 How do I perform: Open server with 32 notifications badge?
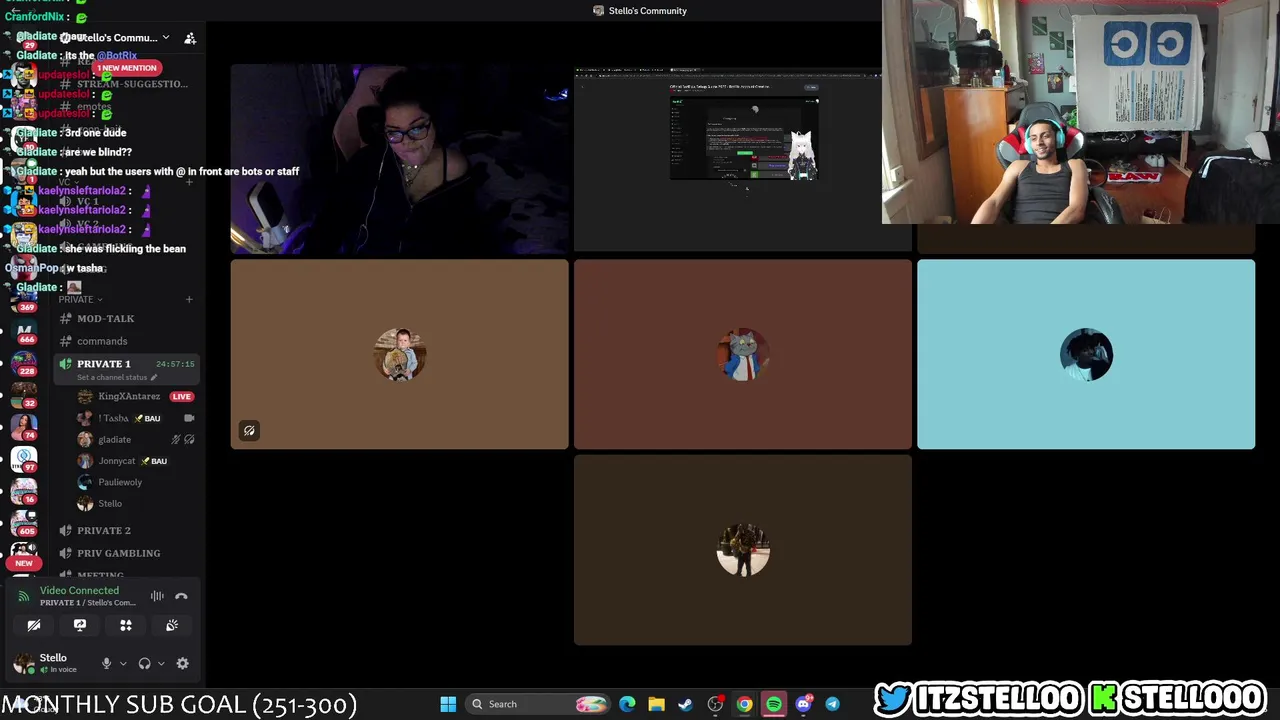pos(24,395)
